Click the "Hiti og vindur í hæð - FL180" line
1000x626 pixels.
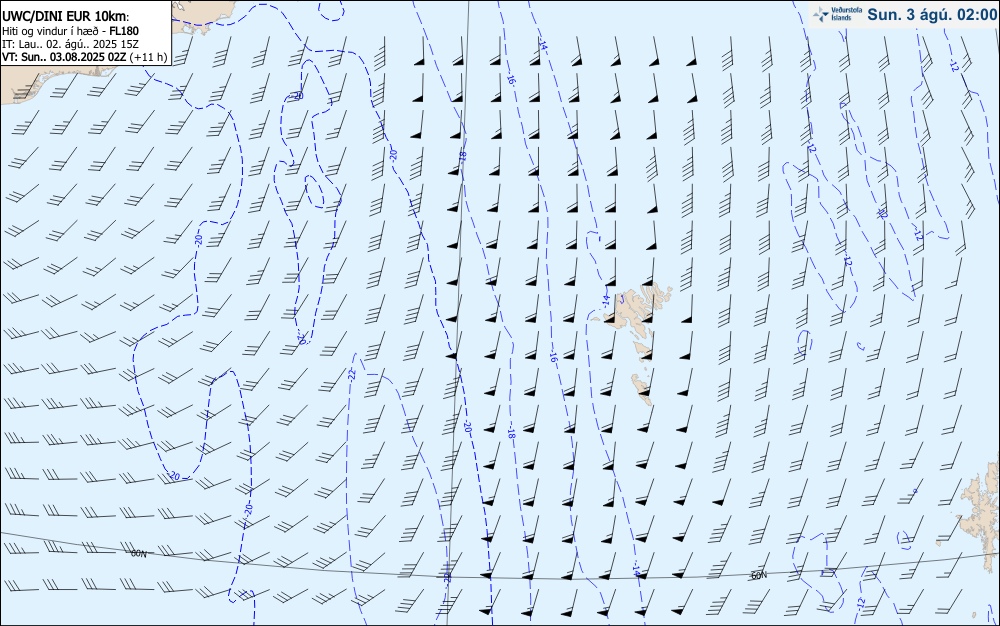(71, 31)
